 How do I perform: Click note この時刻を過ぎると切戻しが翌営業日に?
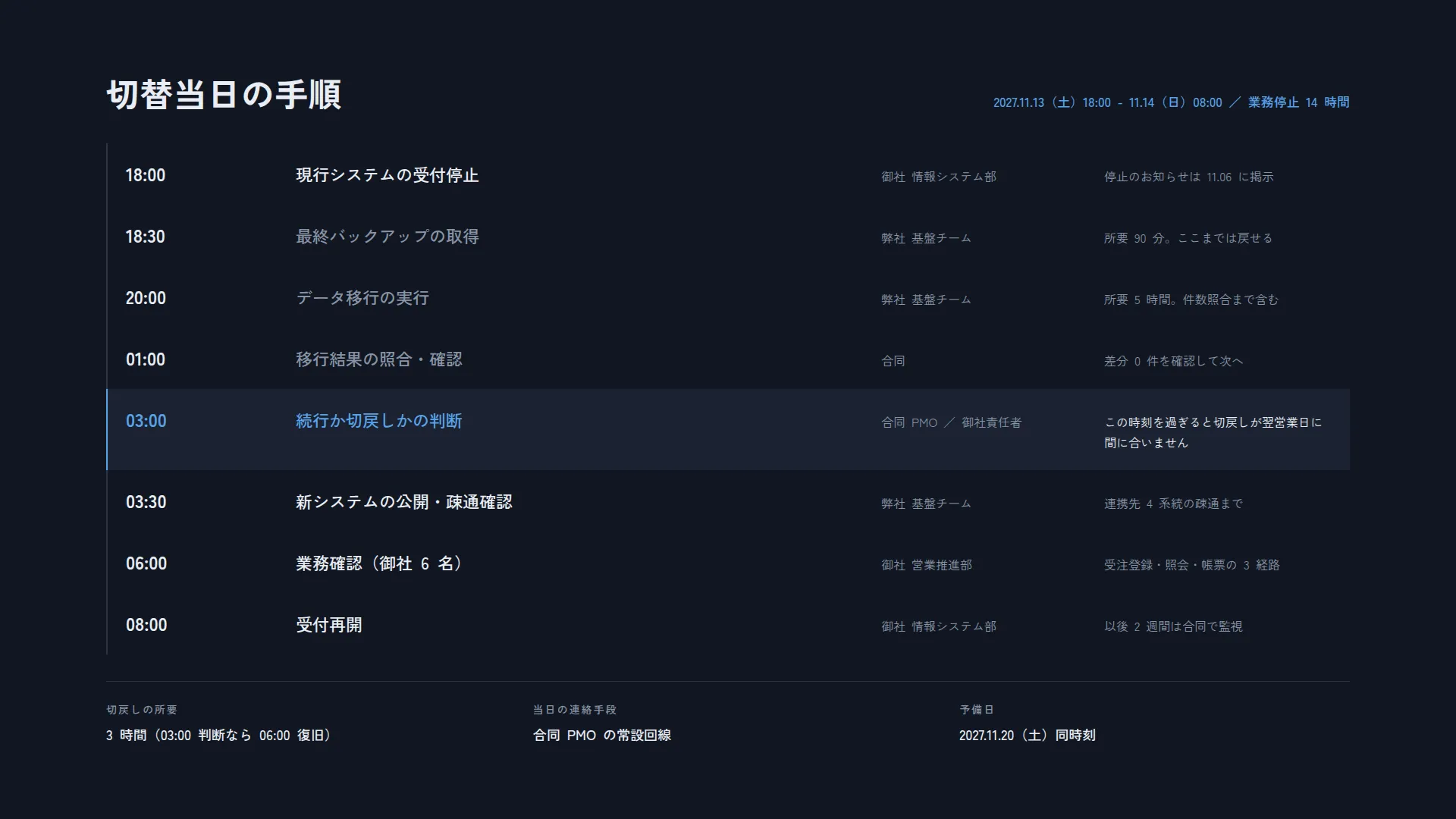(x=1213, y=422)
